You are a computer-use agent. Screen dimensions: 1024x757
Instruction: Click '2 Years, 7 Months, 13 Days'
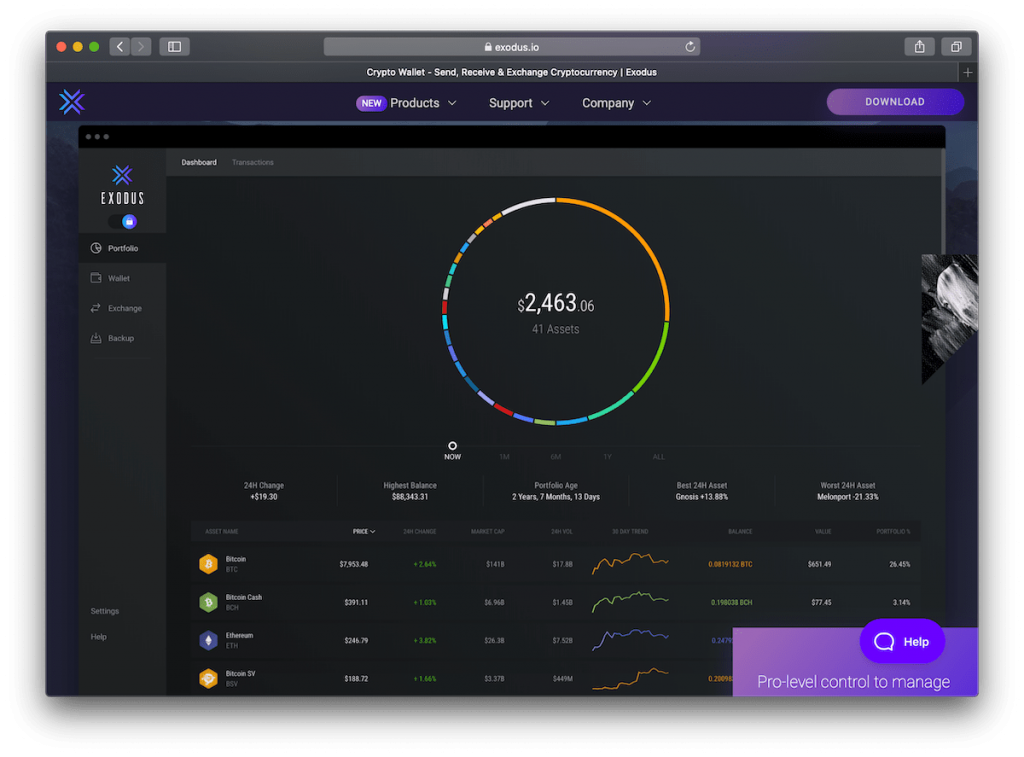point(556,497)
